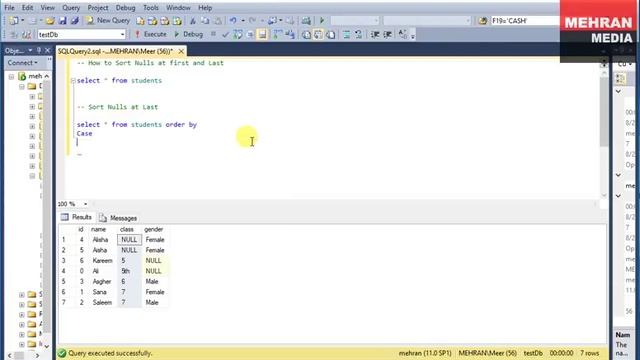The width and height of the screenshot is (640, 360).
Task: Click the Cut scissors icon
Action: point(193,20)
